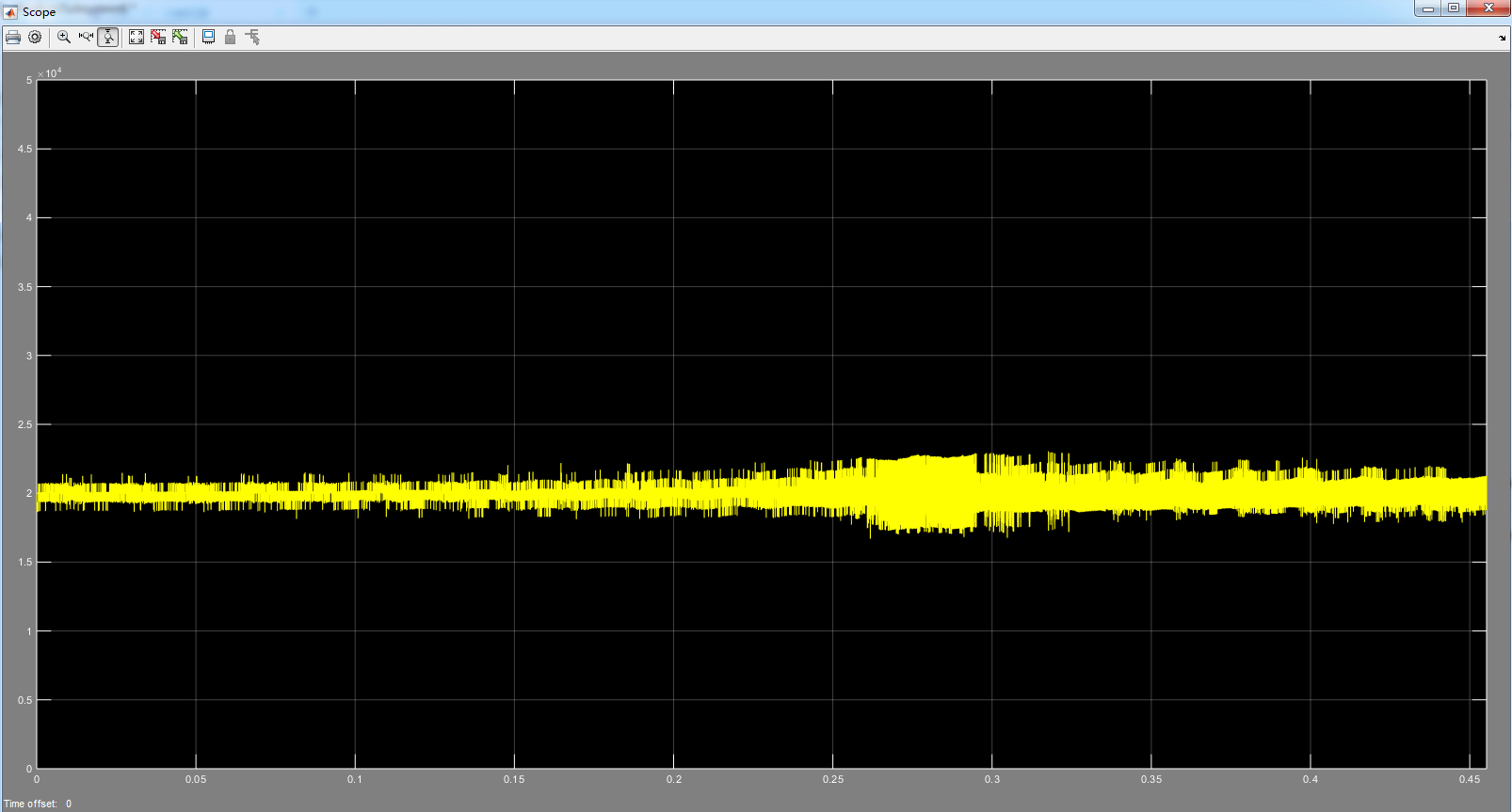Click the x-axis tick label 0.1
The image size is (1512, 812).
point(355,779)
